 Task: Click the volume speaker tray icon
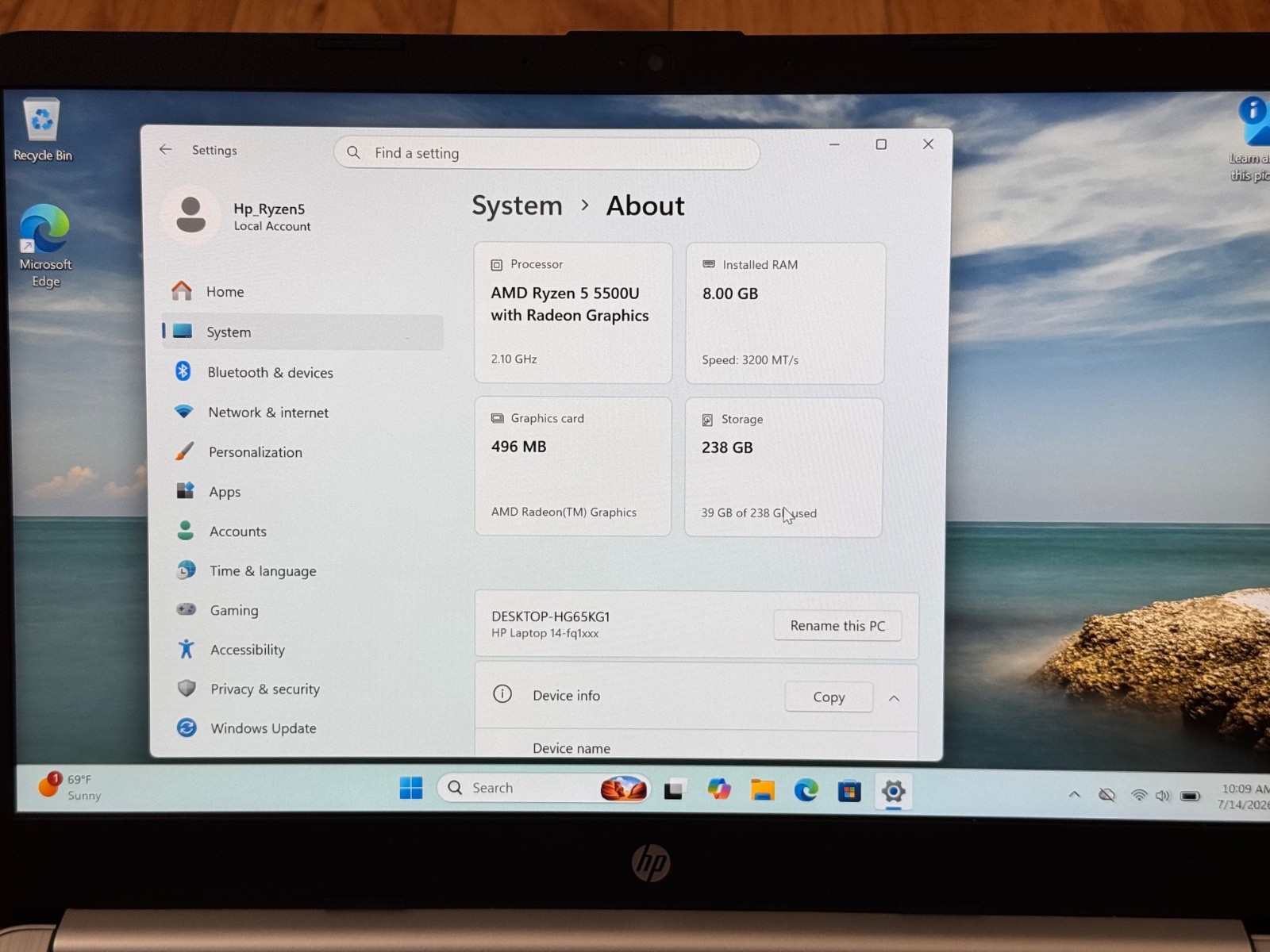tap(1163, 796)
